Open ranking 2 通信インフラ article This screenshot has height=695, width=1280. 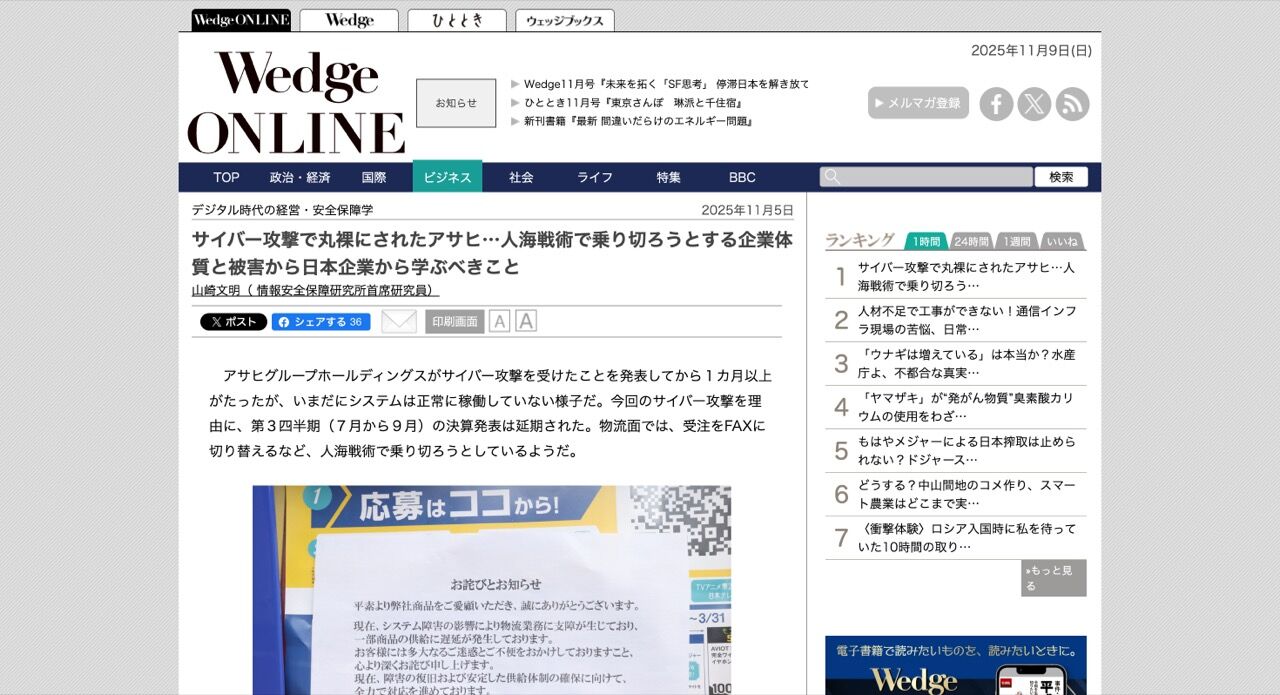click(967, 320)
